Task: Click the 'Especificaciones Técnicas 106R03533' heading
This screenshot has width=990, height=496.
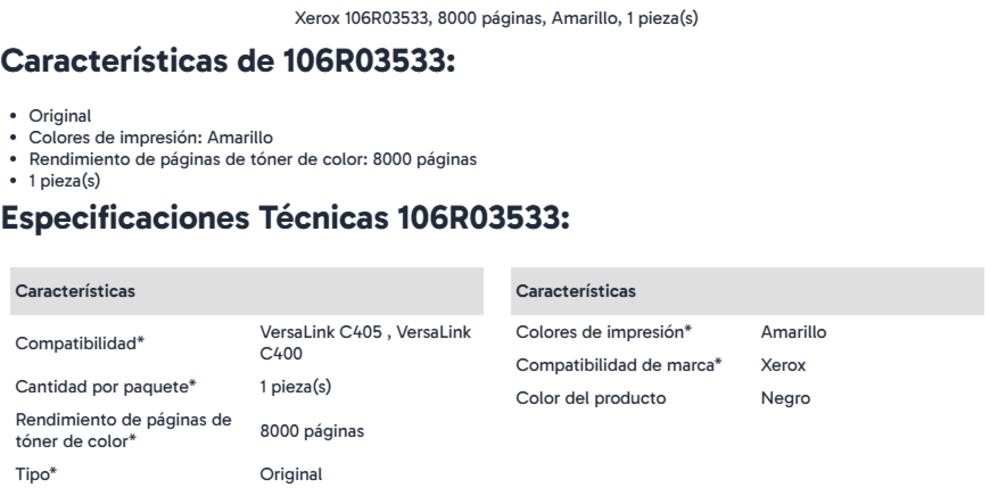Action: pos(285,220)
